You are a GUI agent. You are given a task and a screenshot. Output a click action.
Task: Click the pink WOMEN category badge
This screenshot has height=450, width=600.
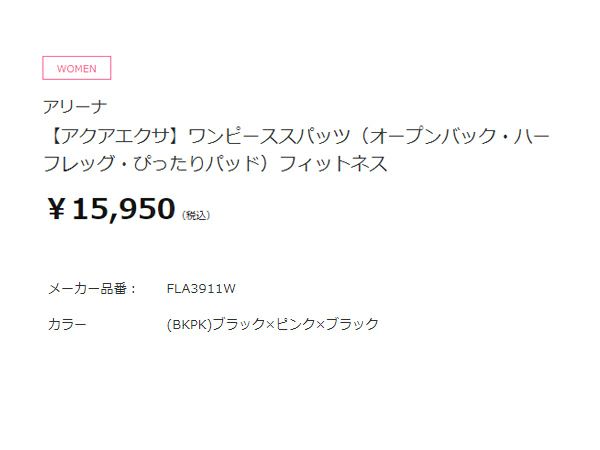coord(77,68)
